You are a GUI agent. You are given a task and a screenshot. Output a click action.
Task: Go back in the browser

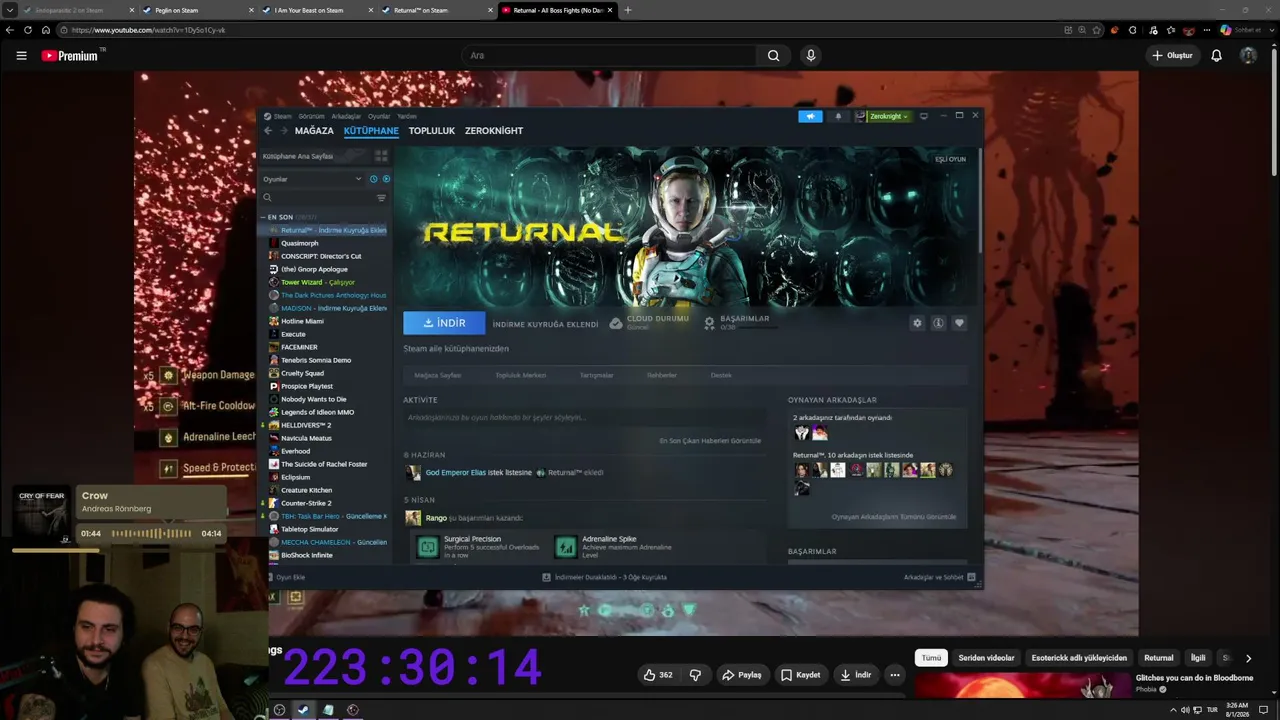(x=10, y=30)
